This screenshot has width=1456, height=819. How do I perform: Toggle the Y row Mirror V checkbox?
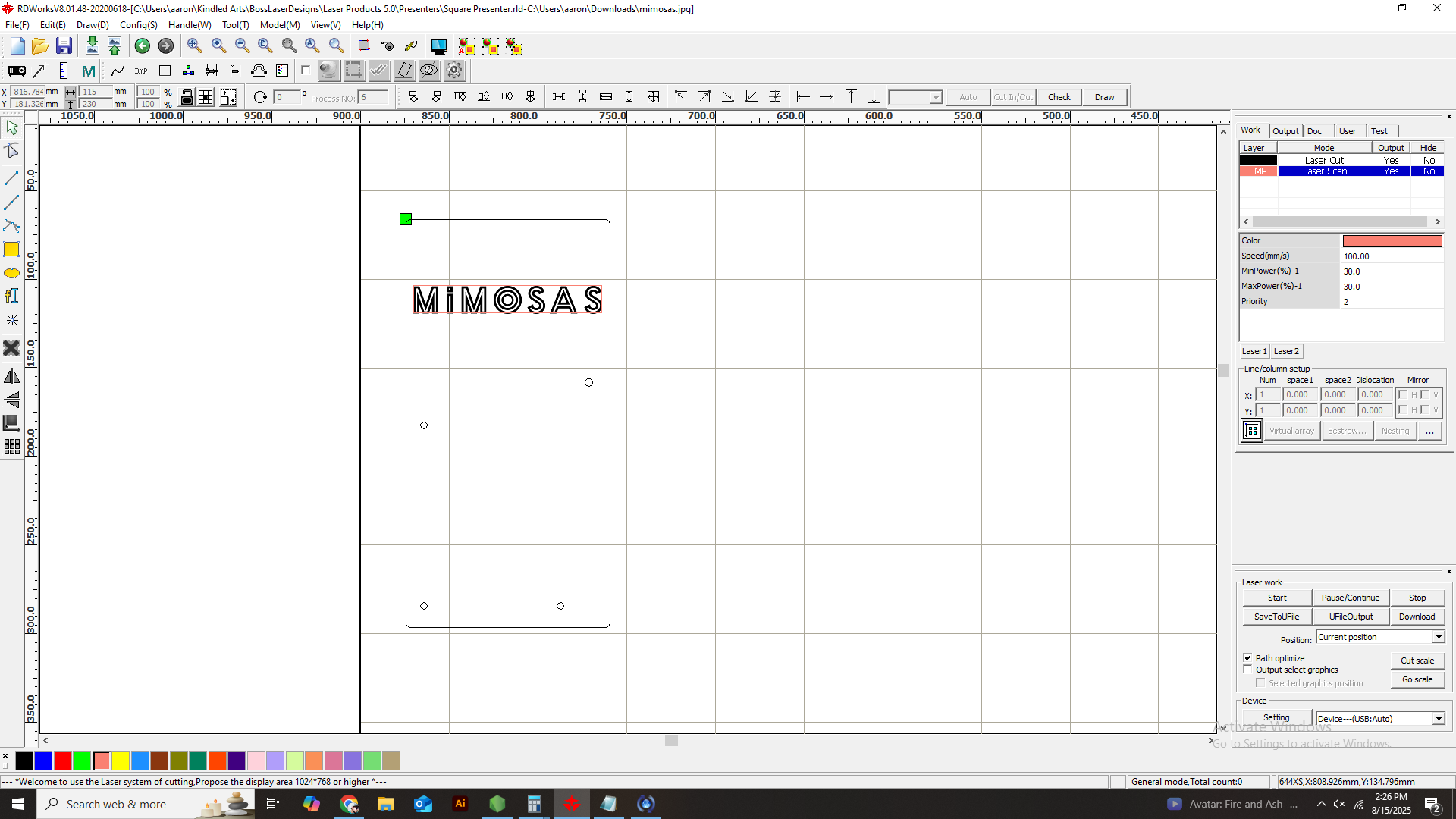[1425, 409]
